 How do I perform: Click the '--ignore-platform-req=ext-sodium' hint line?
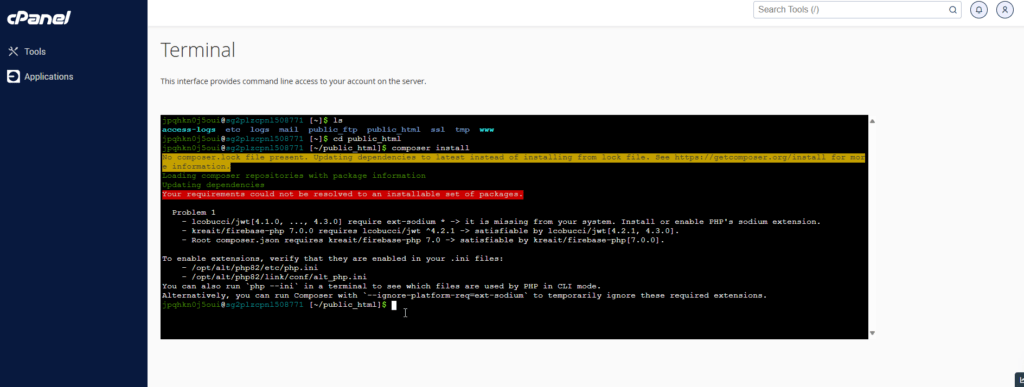[x=464, y=296]
